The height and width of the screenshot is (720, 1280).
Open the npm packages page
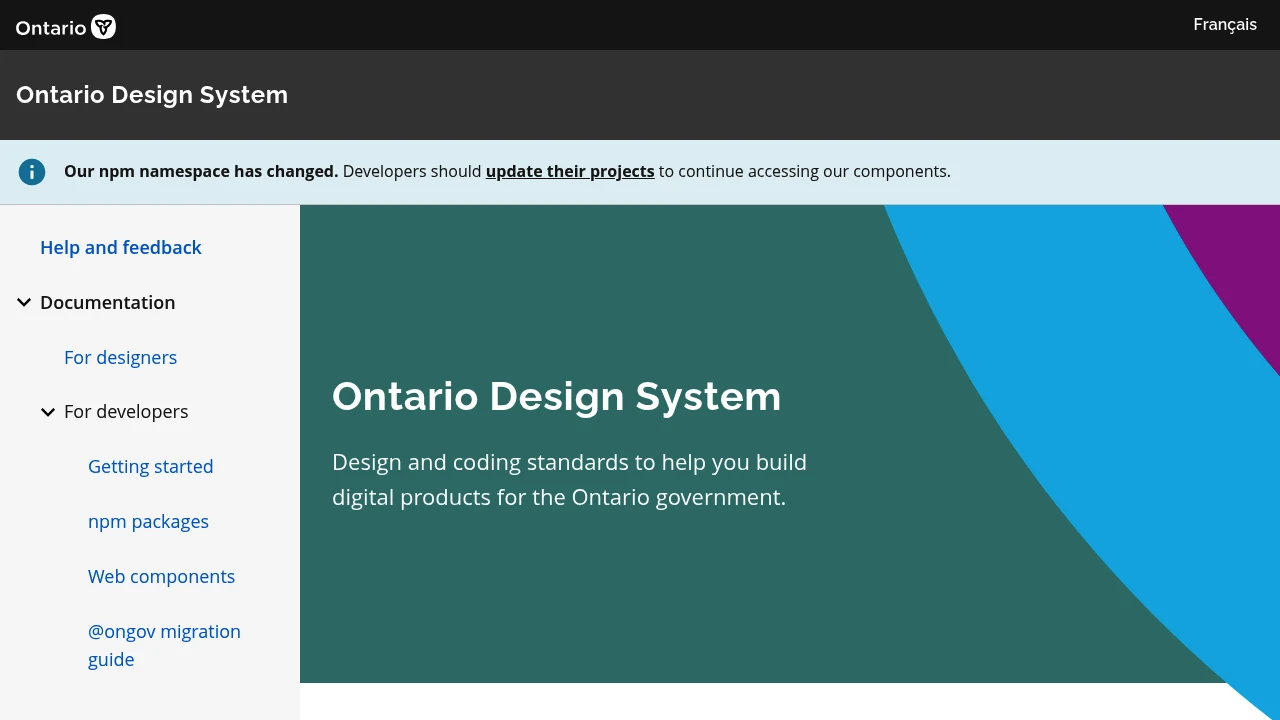pyautogui.click(x=148, y=521)
